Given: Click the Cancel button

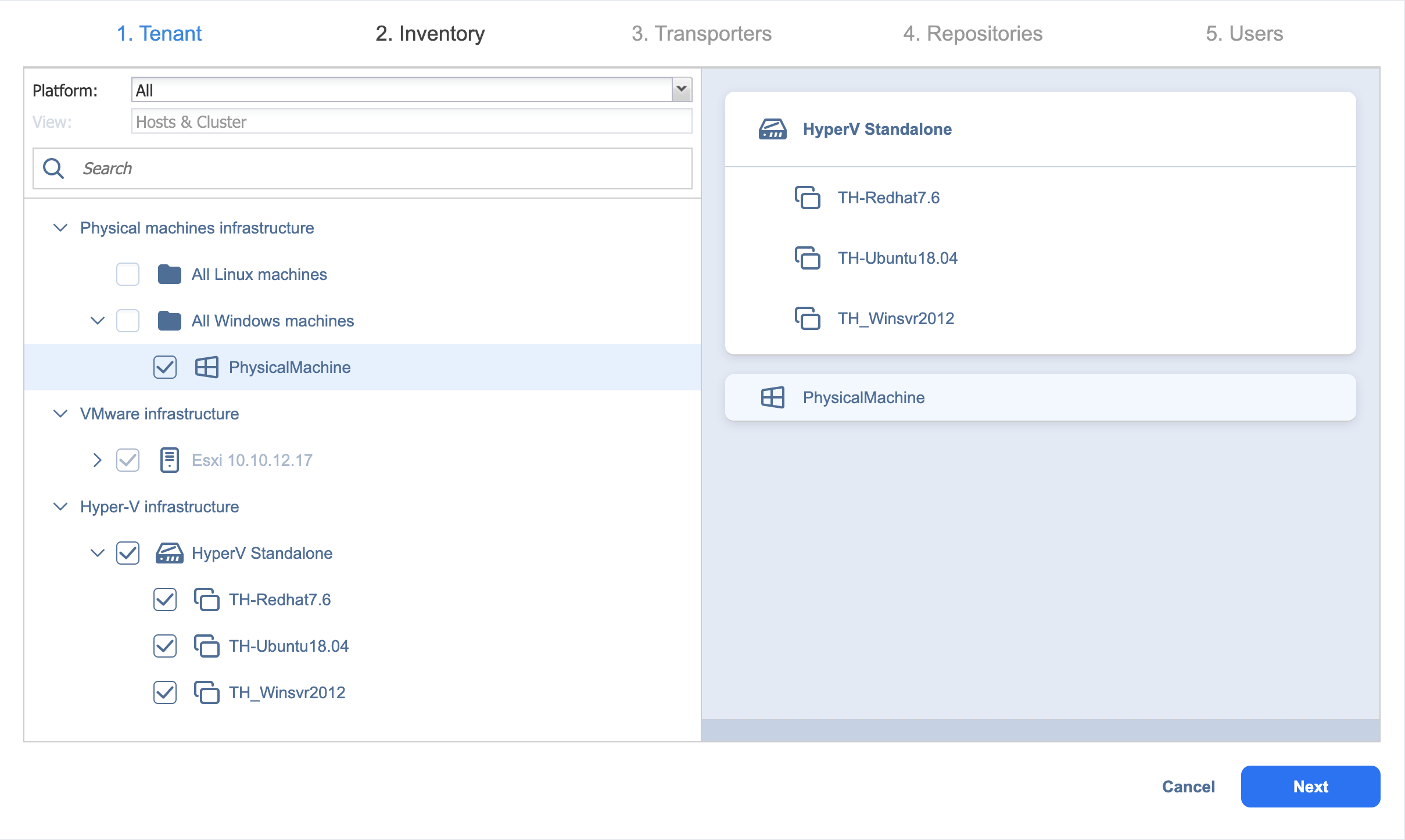Looking at the screenshot, I should coord(1188,787).
